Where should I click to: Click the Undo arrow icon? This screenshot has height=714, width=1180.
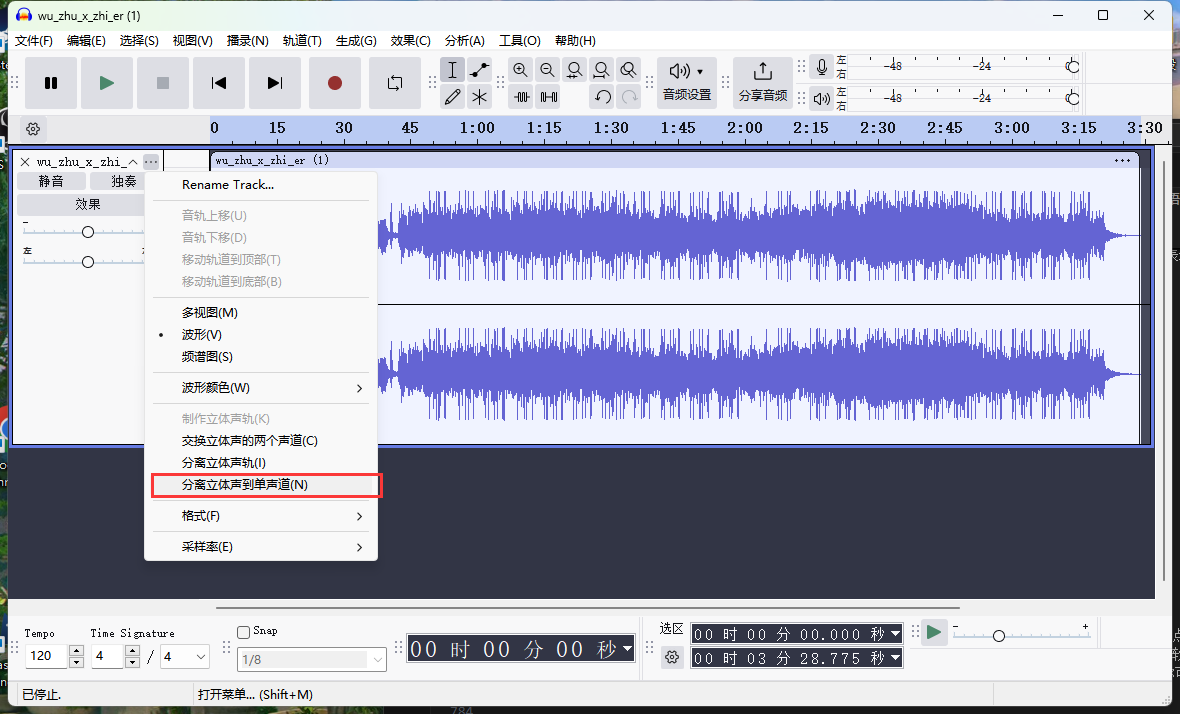point(602,97)
